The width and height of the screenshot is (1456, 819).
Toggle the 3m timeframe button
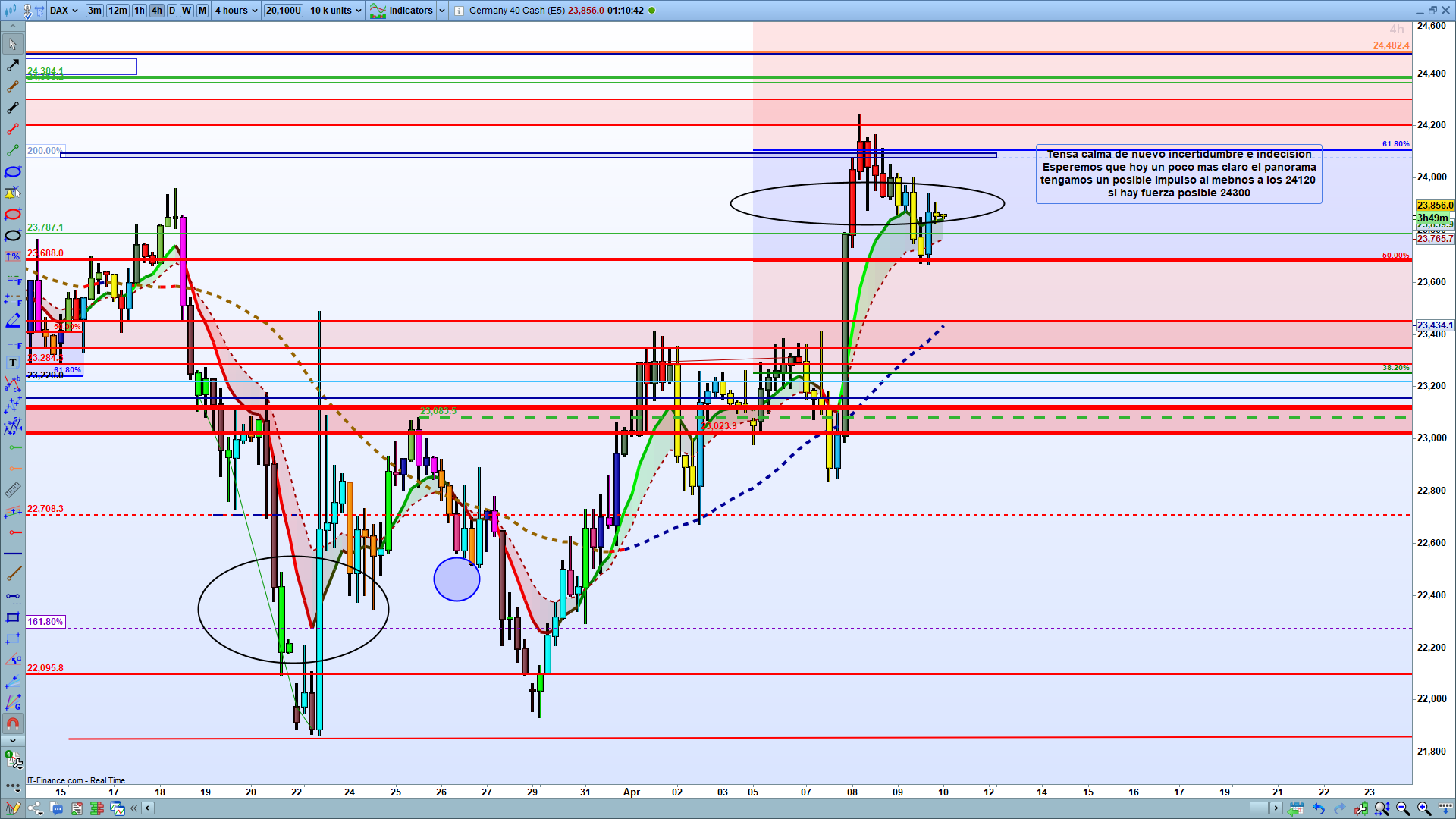(94, 11)
